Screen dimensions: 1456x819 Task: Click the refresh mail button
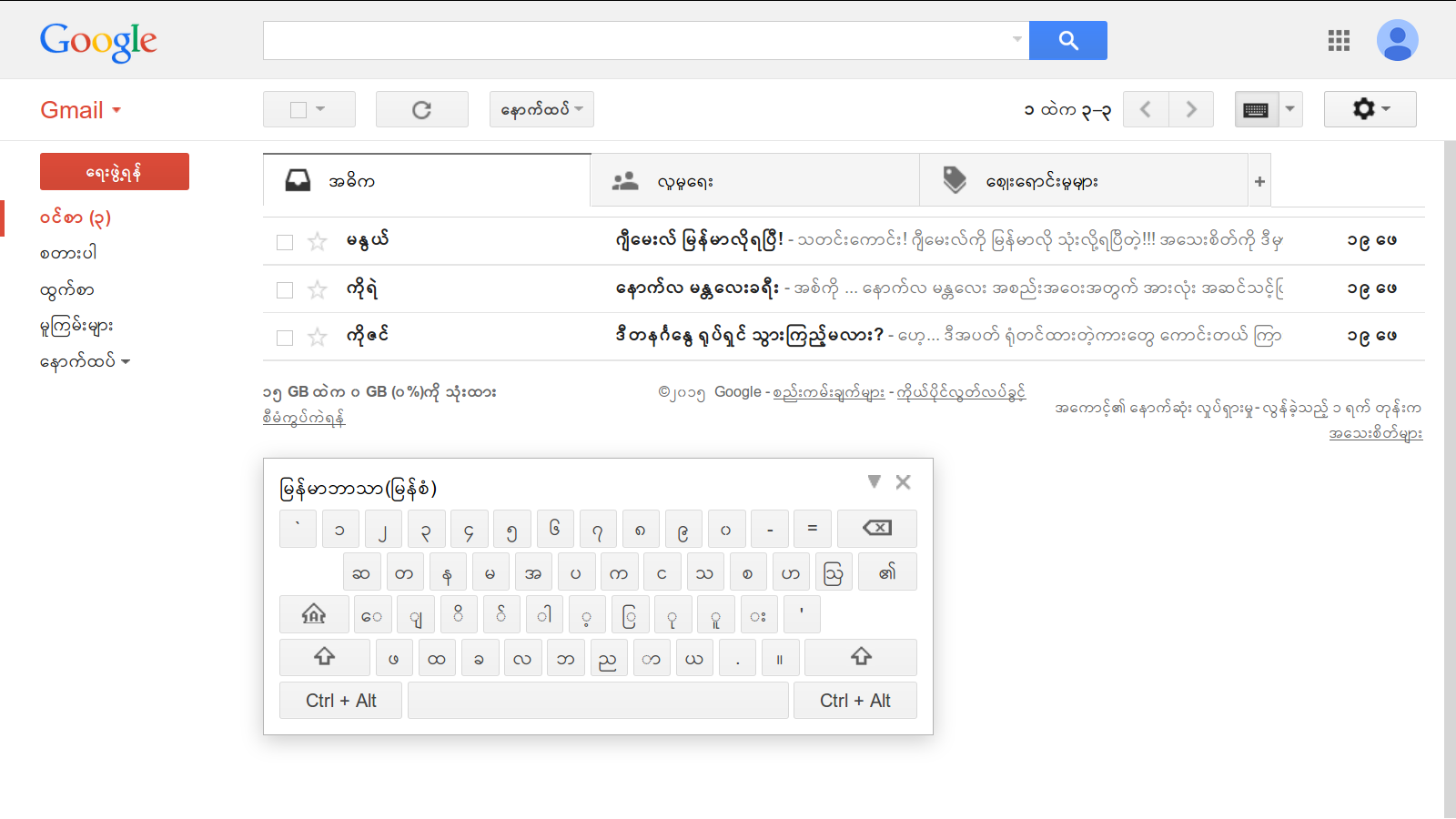[x=421, y=109]
